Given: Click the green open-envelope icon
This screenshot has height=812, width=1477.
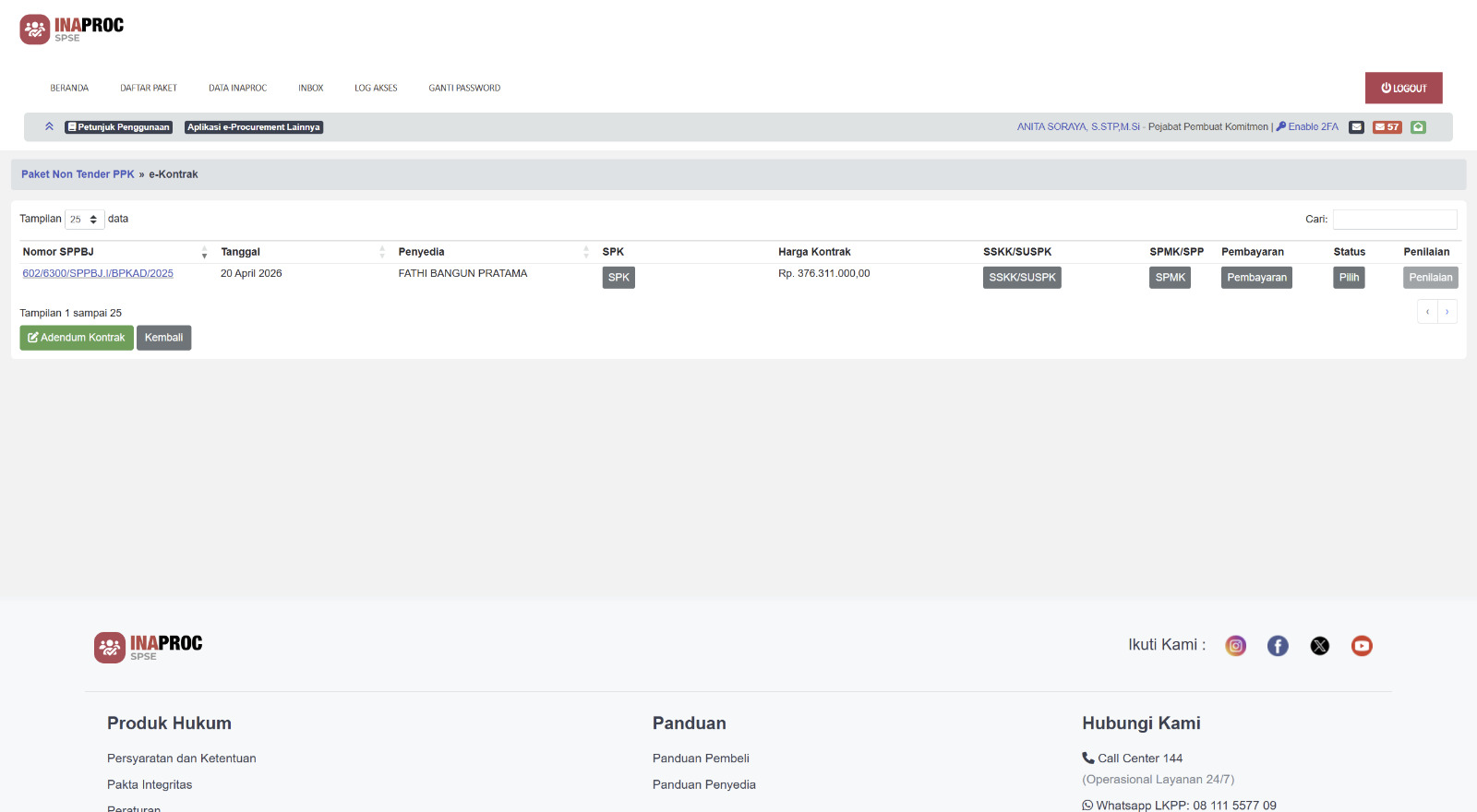Looking at the screenshot, I should coord(1419,127).
